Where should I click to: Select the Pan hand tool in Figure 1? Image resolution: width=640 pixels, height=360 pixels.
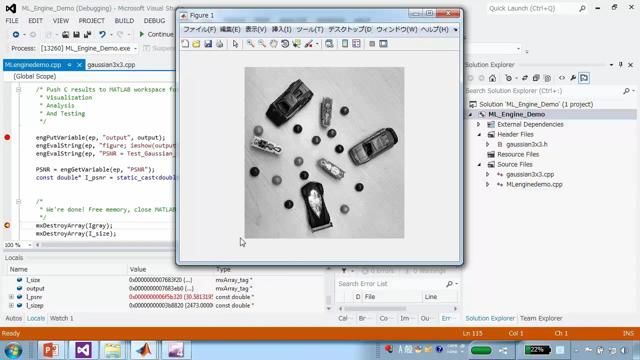tap(273, 44)
